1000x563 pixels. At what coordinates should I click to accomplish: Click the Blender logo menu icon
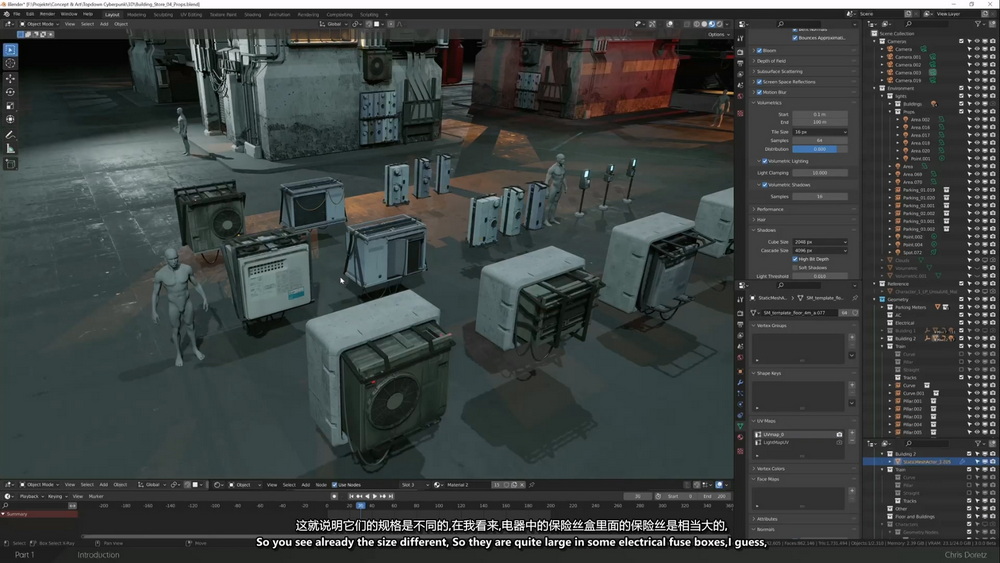pyautogui.click(x=6, y=14)
